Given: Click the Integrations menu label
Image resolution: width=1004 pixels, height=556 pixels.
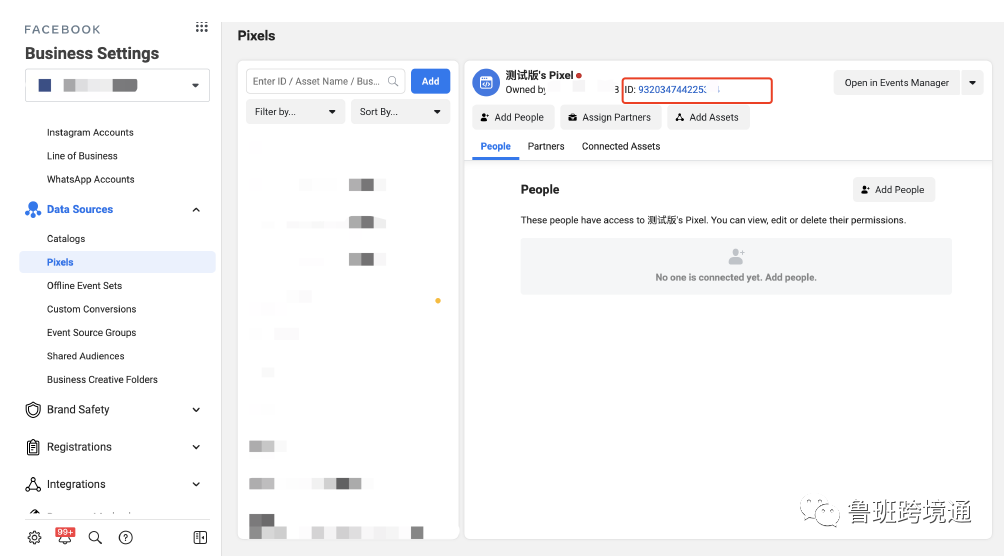Looking at the screenshot, I should pyautogui.click(x=76, y=484).
